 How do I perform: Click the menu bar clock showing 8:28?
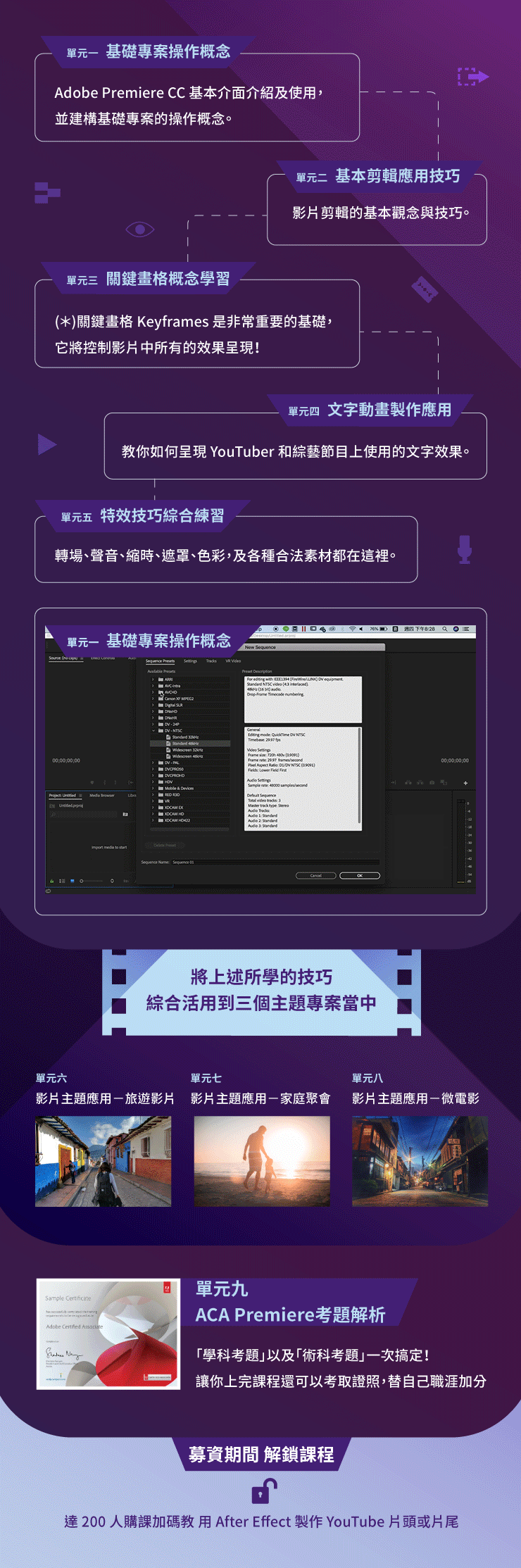point(420,629)
